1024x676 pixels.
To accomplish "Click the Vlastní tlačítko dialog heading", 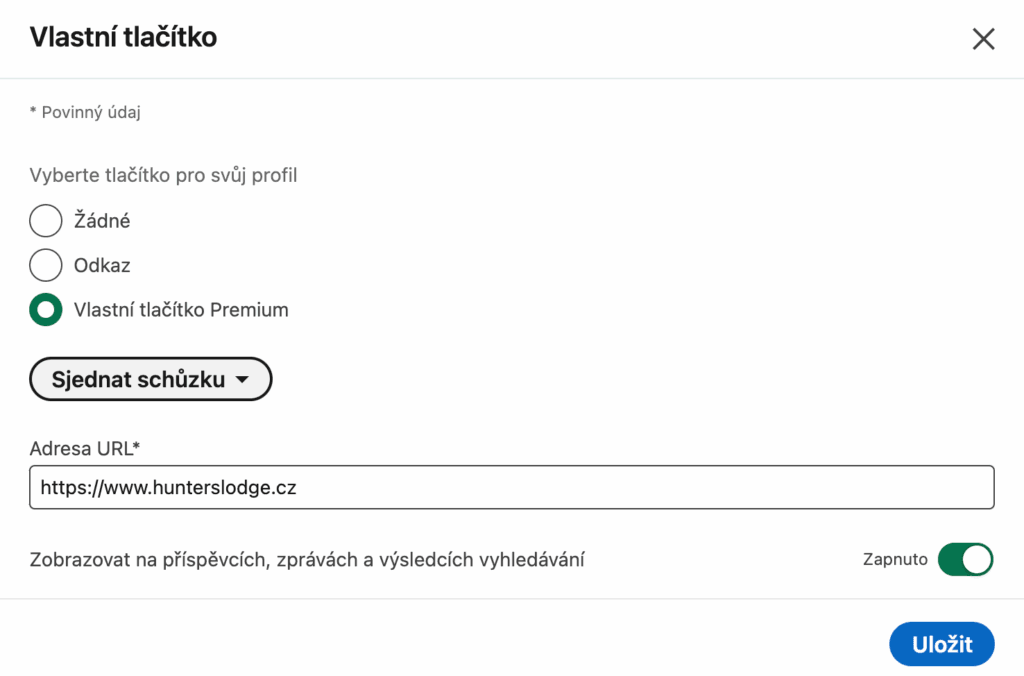I will (x=123, y=37).
